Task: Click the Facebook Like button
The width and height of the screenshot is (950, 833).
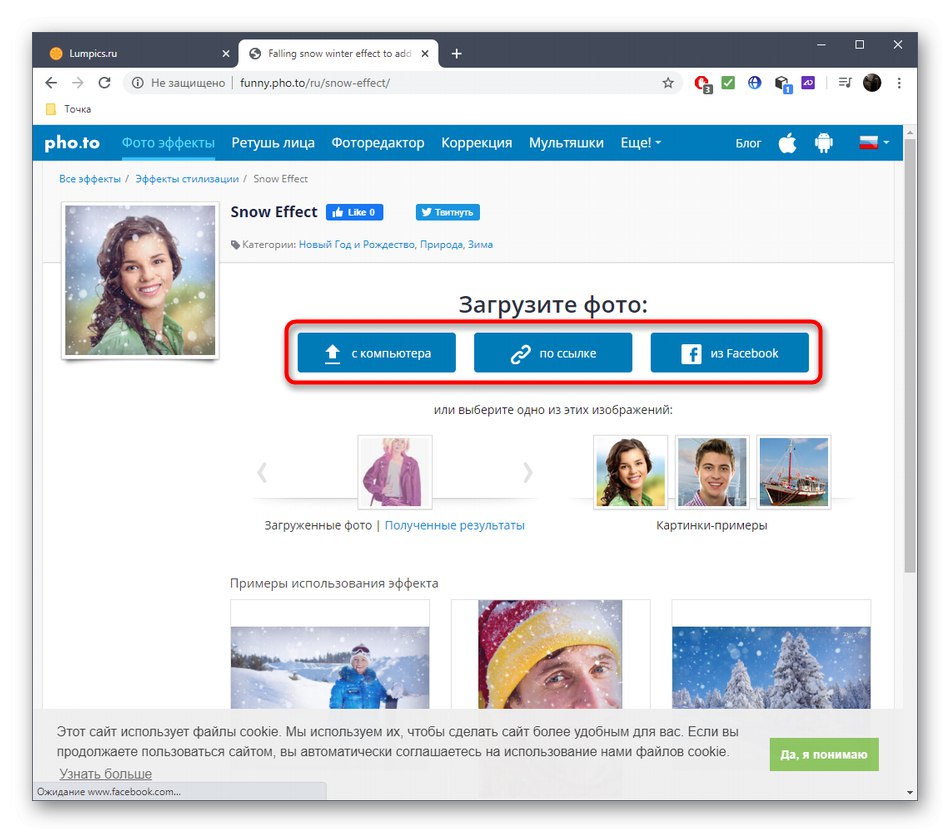Action: 354,212
